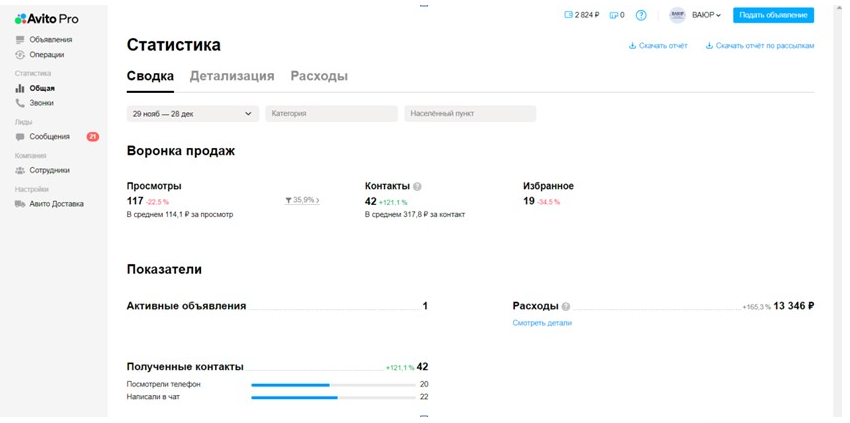Viewport: 850px width, 423px height.
Task: Click the bonus counter icon showing 0
Action: point(614,15)
